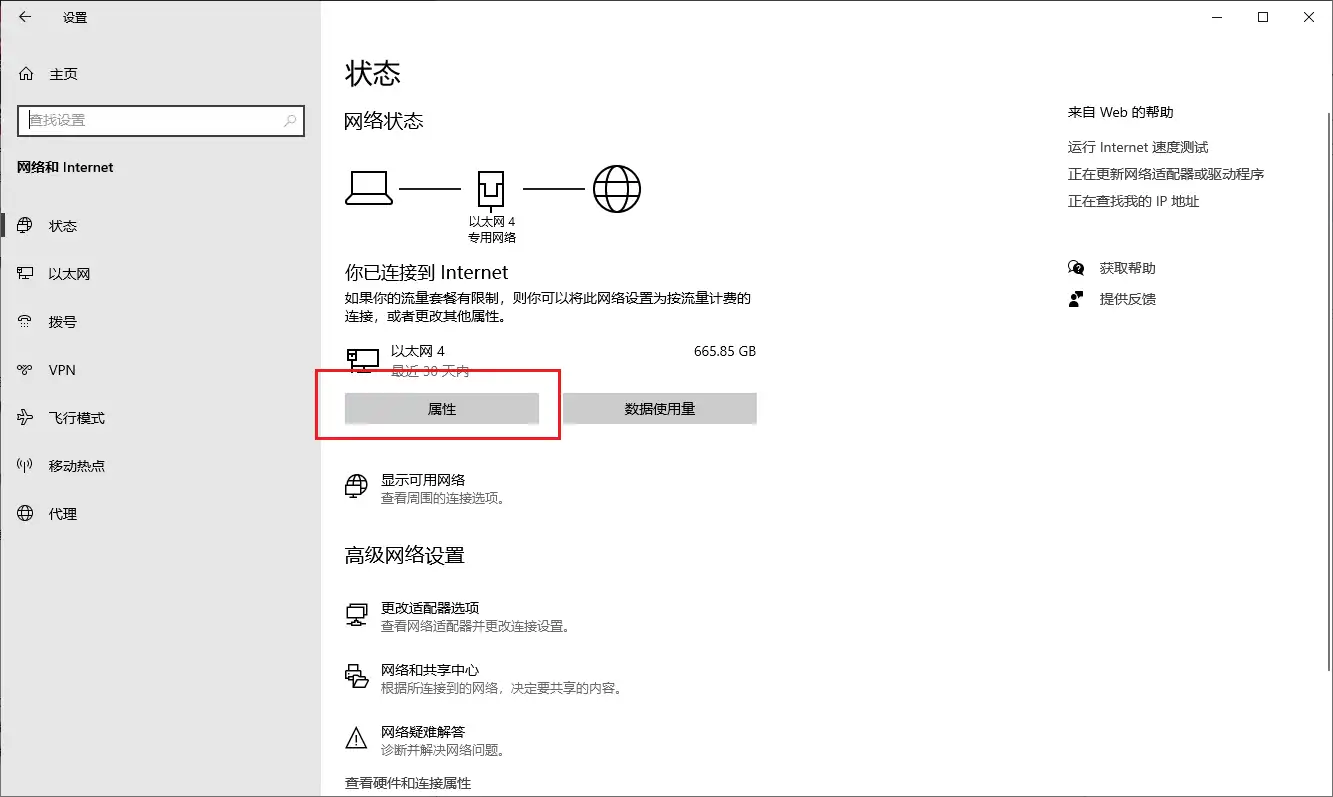Screen dimensions: 1333x797
Task: Click the globe icon beside 代理
Action: click(x=26, y=514)
